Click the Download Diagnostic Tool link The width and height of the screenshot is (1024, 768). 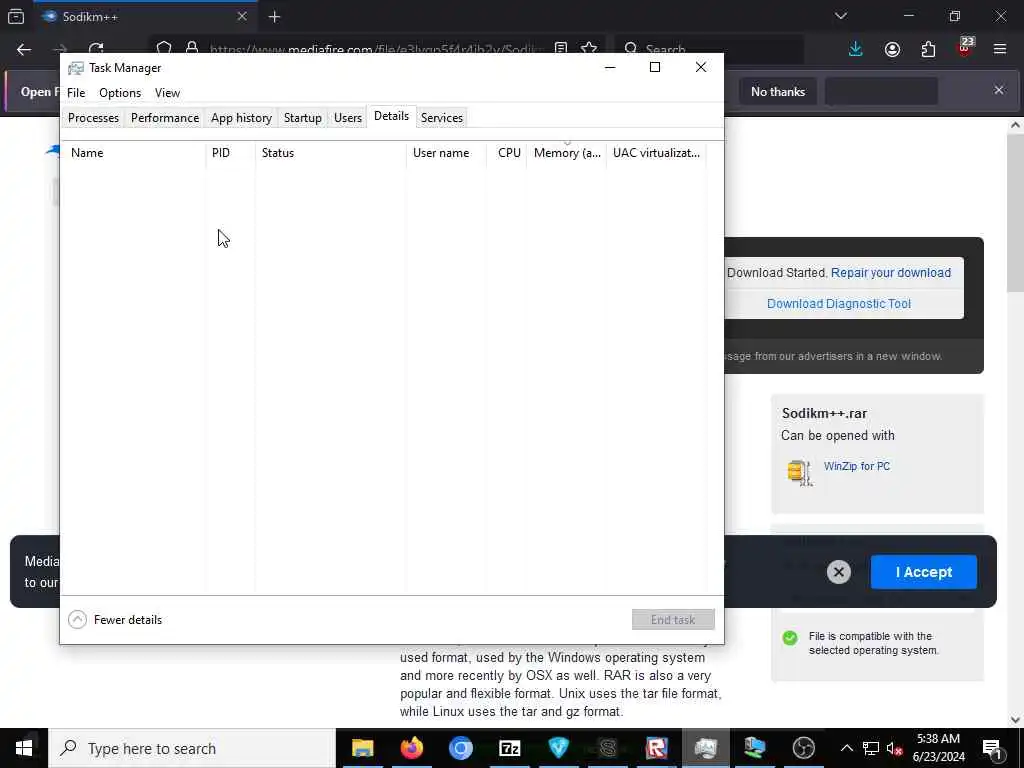coord(839,304)
